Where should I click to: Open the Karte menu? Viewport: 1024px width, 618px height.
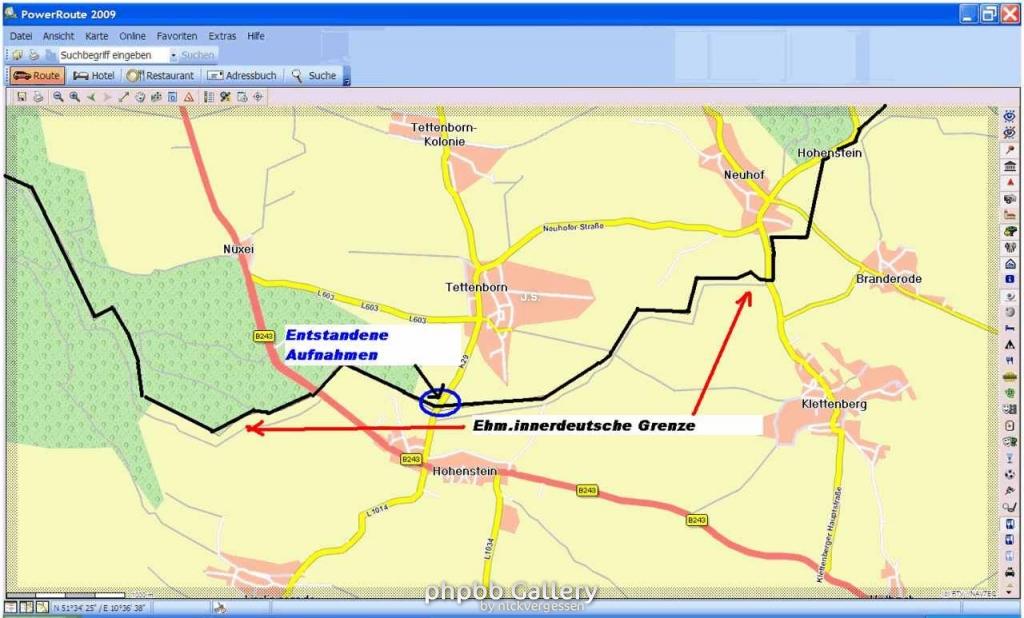96,36
